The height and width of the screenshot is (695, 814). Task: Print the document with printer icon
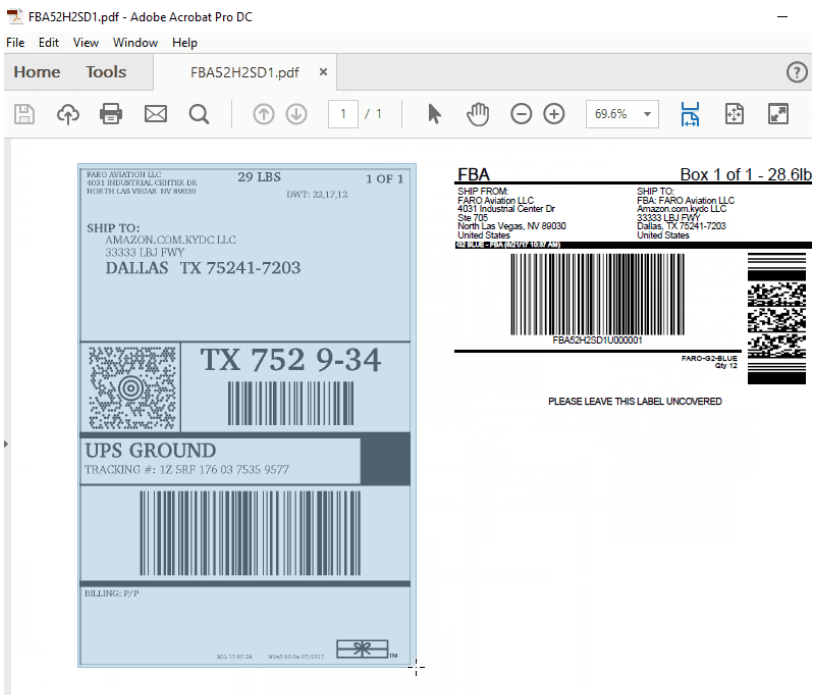[111, 114]
